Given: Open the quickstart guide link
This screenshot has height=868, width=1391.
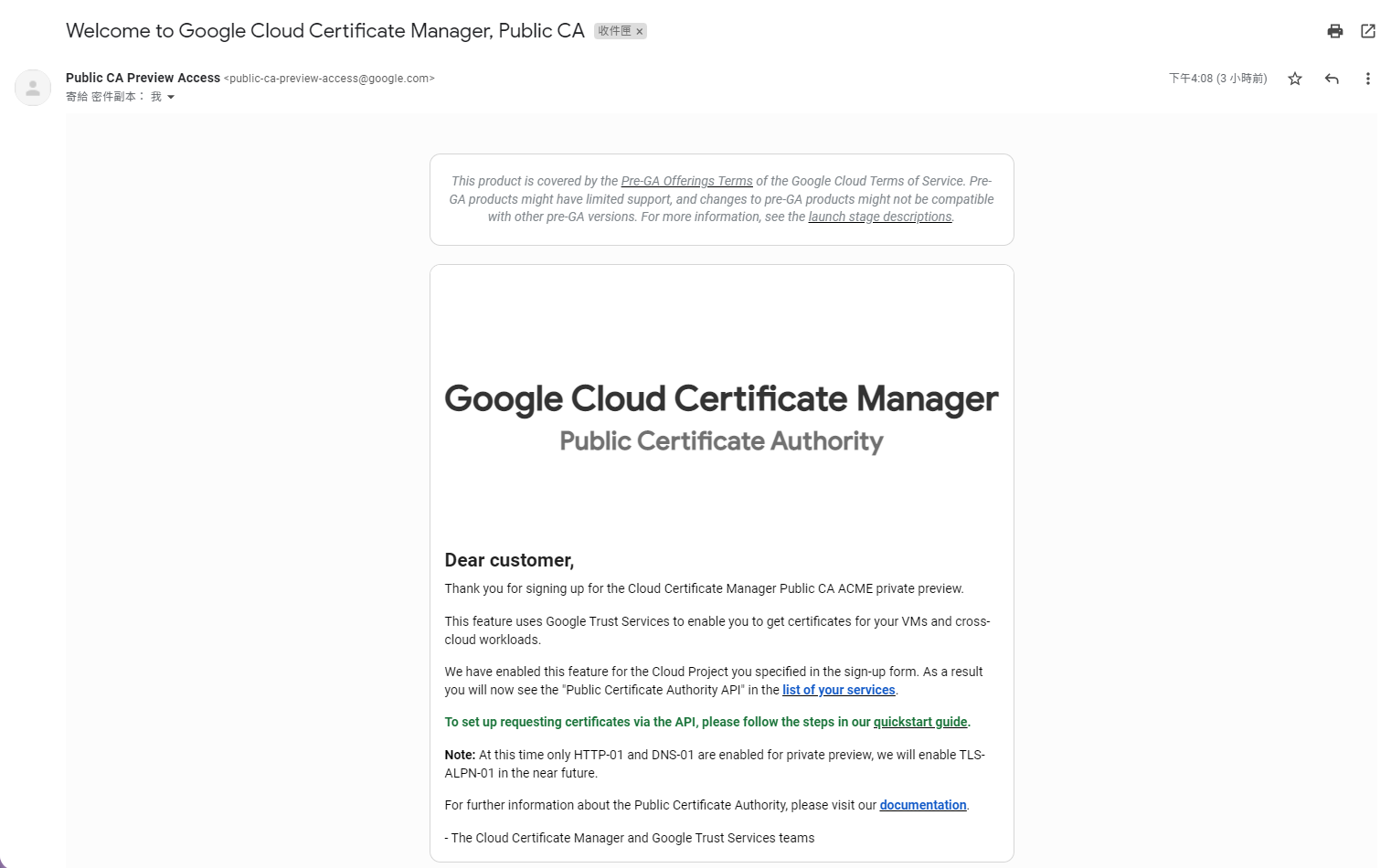Looking at the screenshot, I should click(919, 722).
